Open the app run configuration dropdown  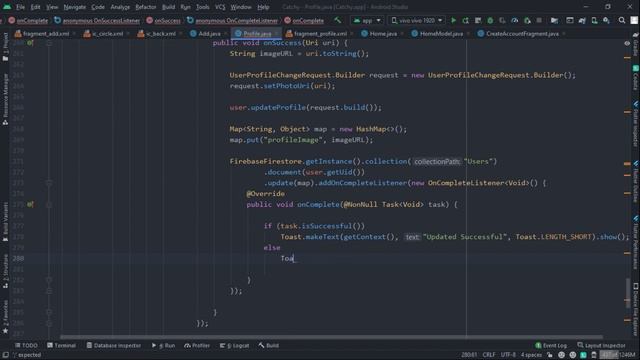point(367,20)
